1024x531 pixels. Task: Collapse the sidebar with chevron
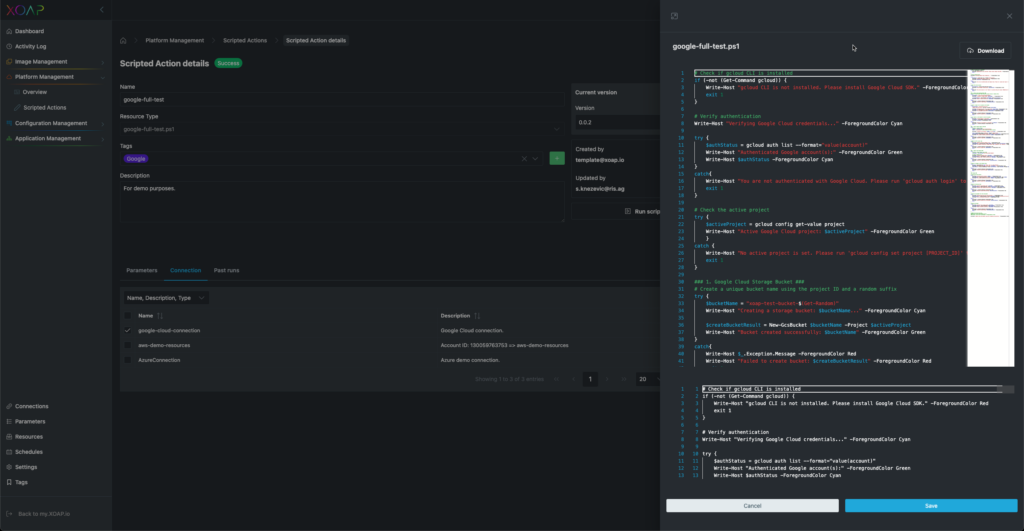point(101,10)
